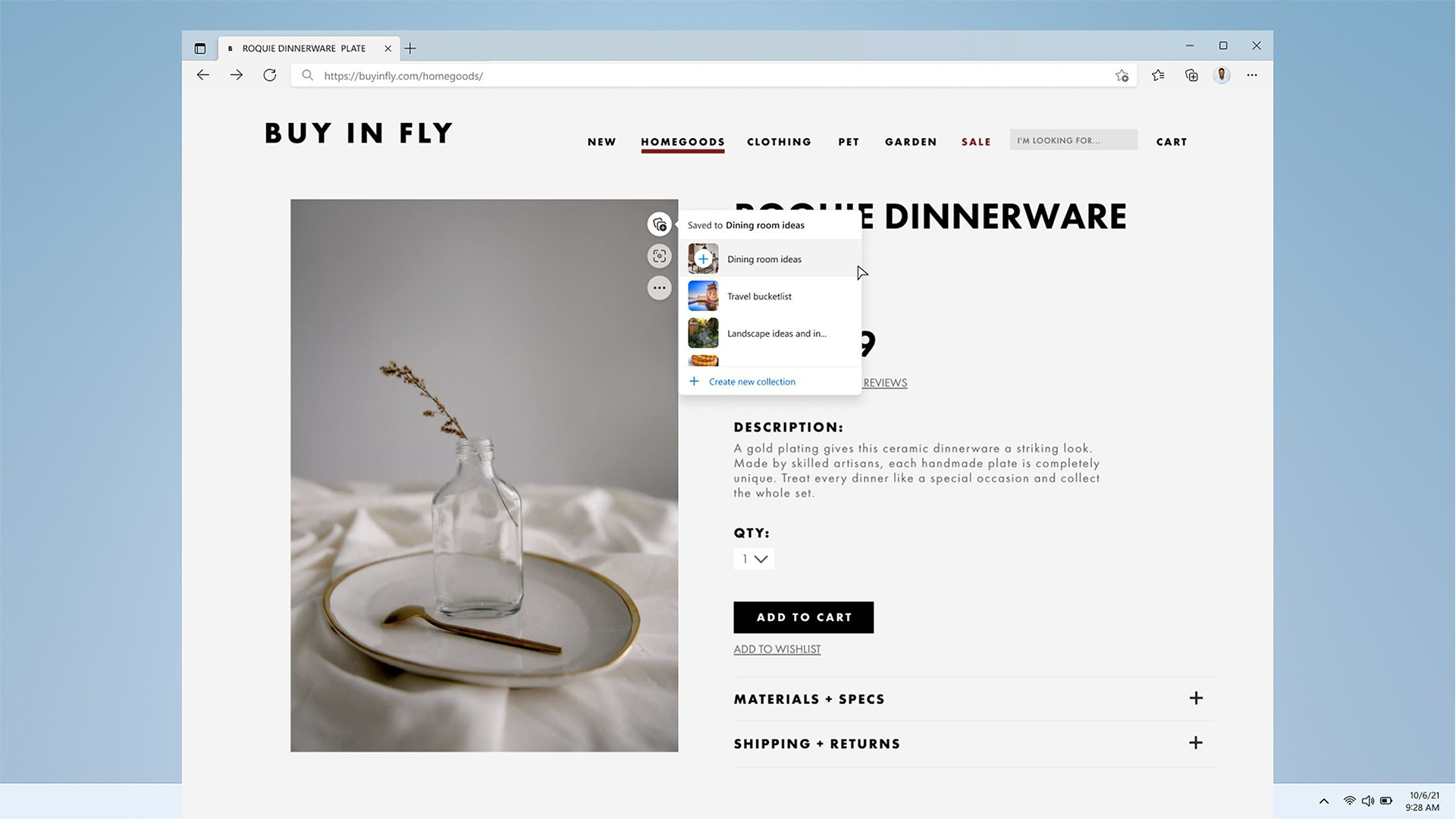The image size is (1456, 819).
Task: Click the browser profile icon
Action: [x=1221, y=75]
